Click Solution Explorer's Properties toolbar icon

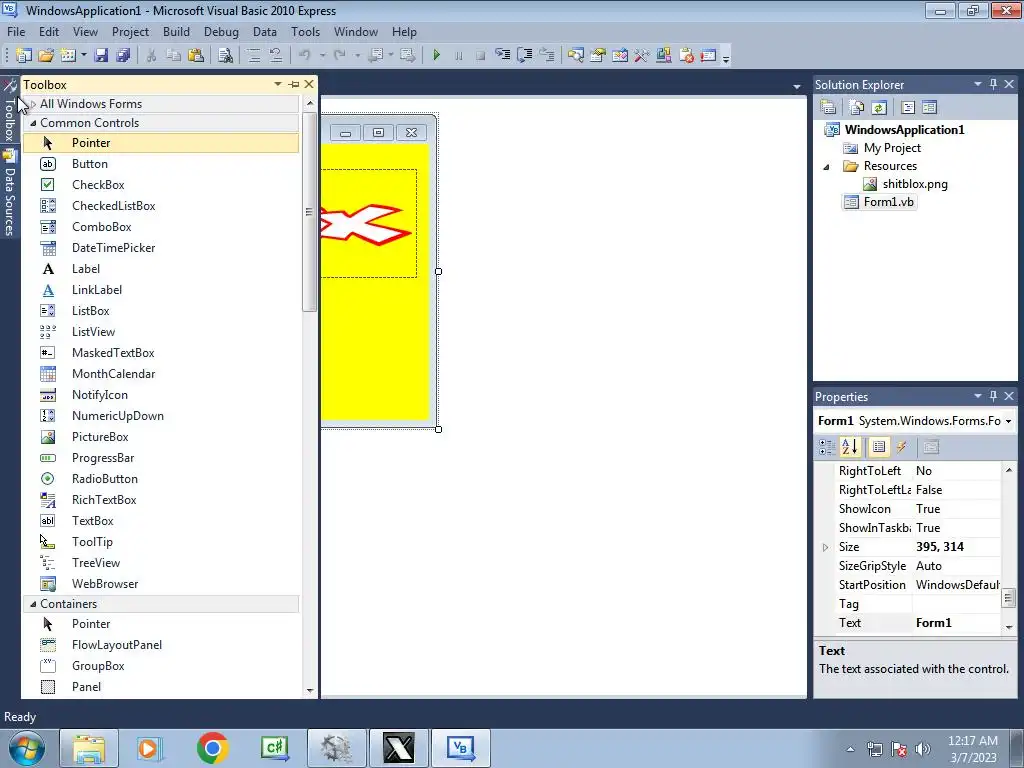pos(828,107)
